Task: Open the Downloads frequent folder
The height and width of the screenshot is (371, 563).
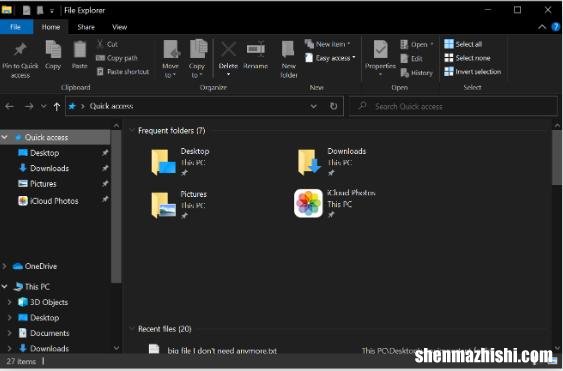Action: click(332, 162)
